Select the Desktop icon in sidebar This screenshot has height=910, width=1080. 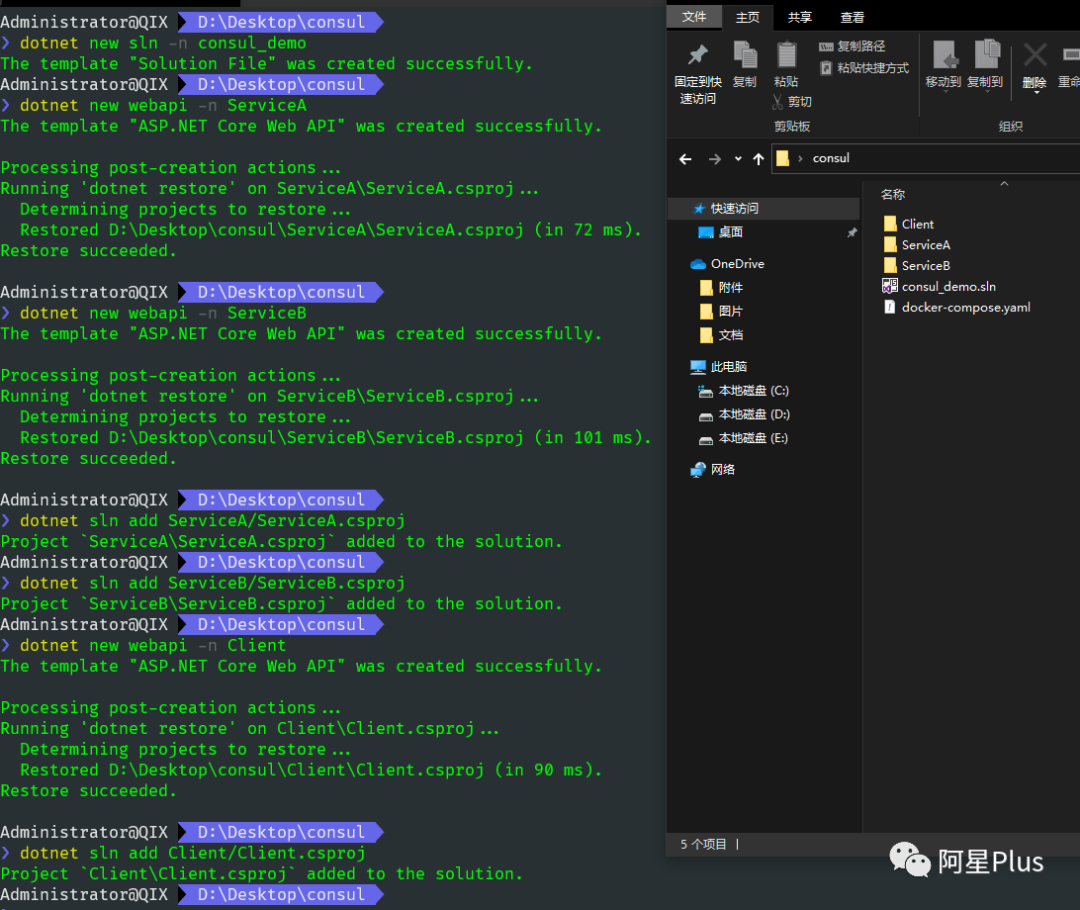point(706,232)
